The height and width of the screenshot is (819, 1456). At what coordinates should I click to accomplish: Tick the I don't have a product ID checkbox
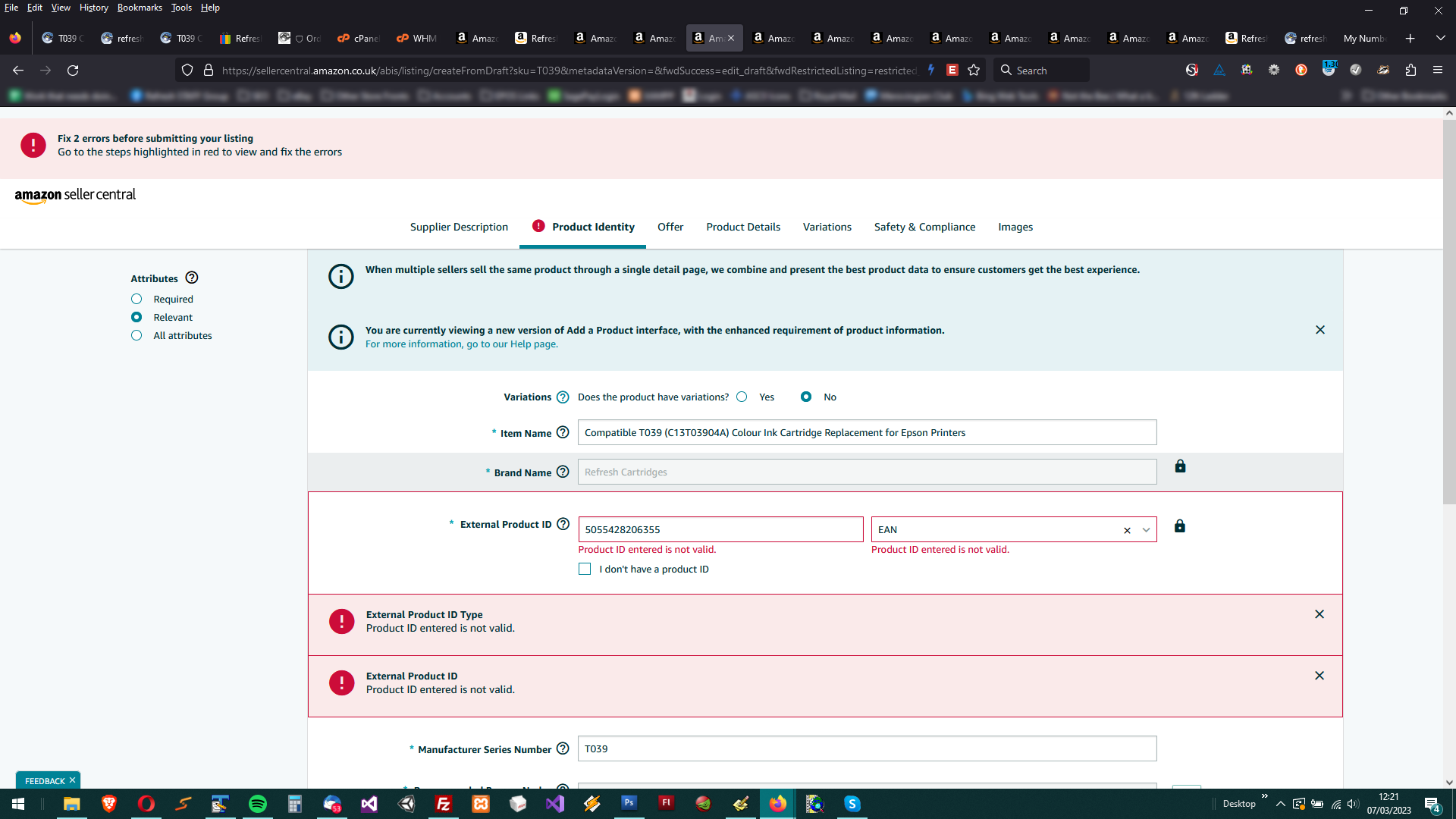point(585,569)
